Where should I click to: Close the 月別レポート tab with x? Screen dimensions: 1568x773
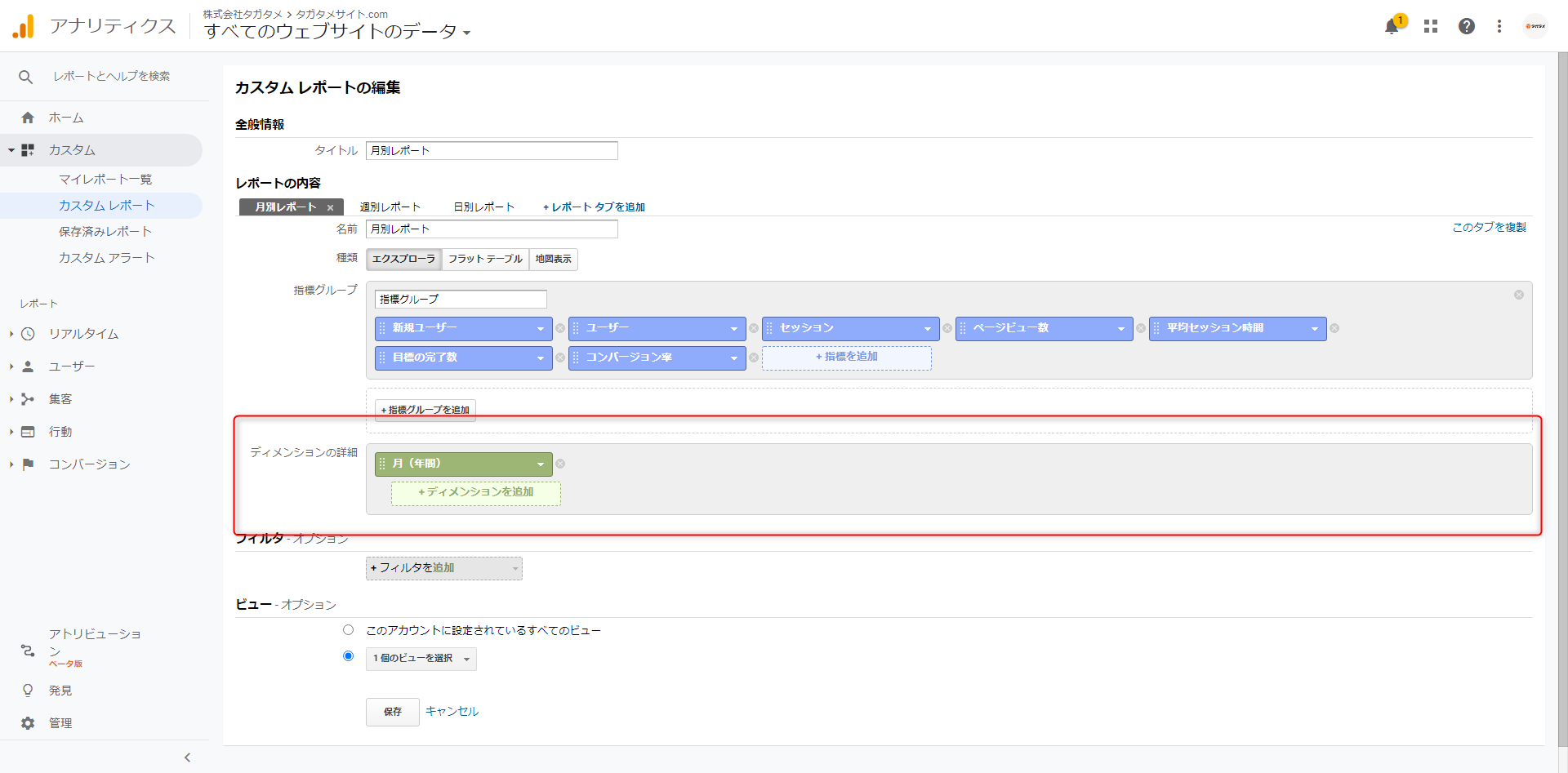[x=330, y=208]
